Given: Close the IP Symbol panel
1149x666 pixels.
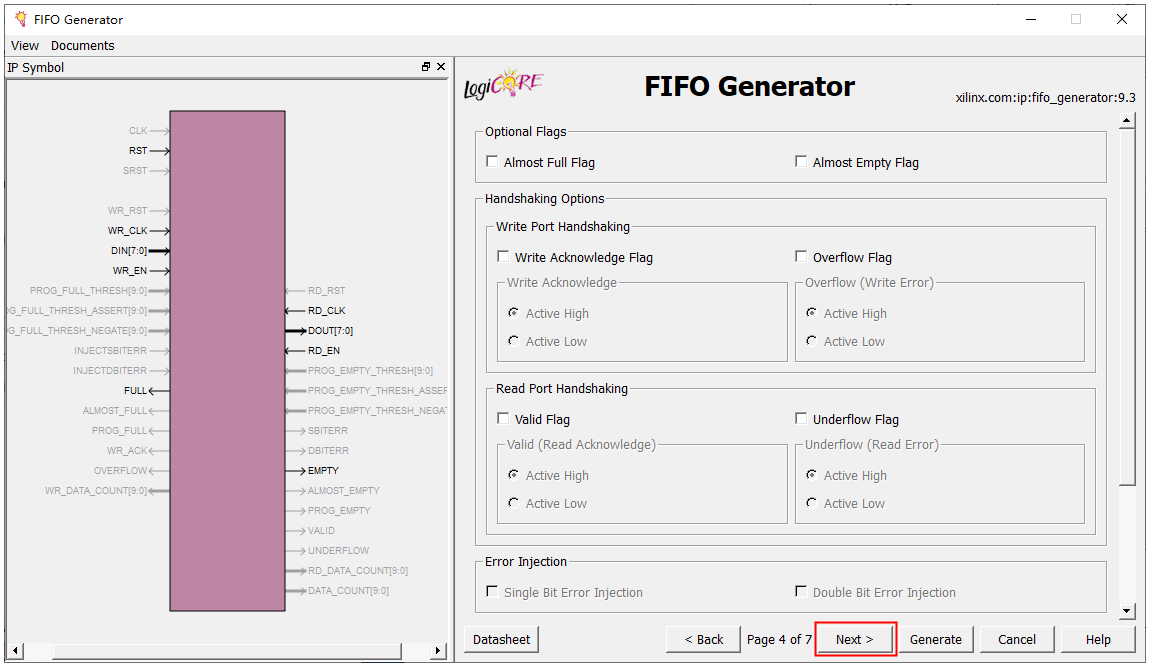Looking at the screenshot, I should (x=441, y=67).
